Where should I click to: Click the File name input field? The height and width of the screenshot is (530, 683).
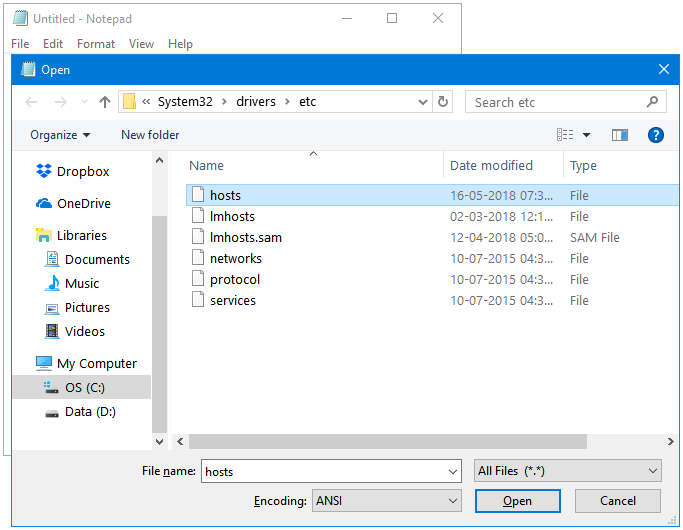pyautogui.click(x=324, y=471)
